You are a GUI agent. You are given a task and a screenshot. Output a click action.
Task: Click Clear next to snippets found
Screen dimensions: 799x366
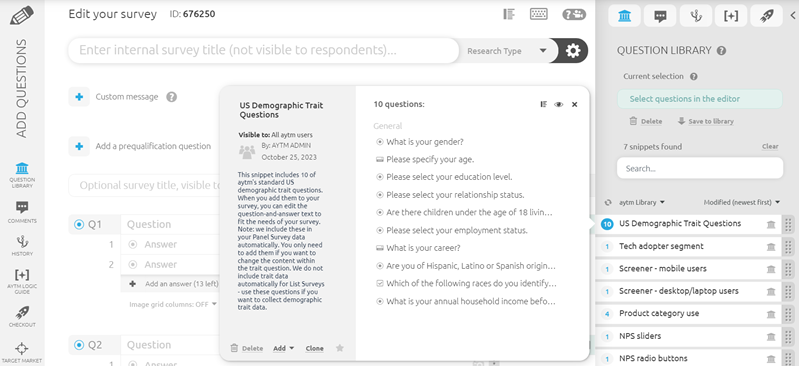pos(770,146)
